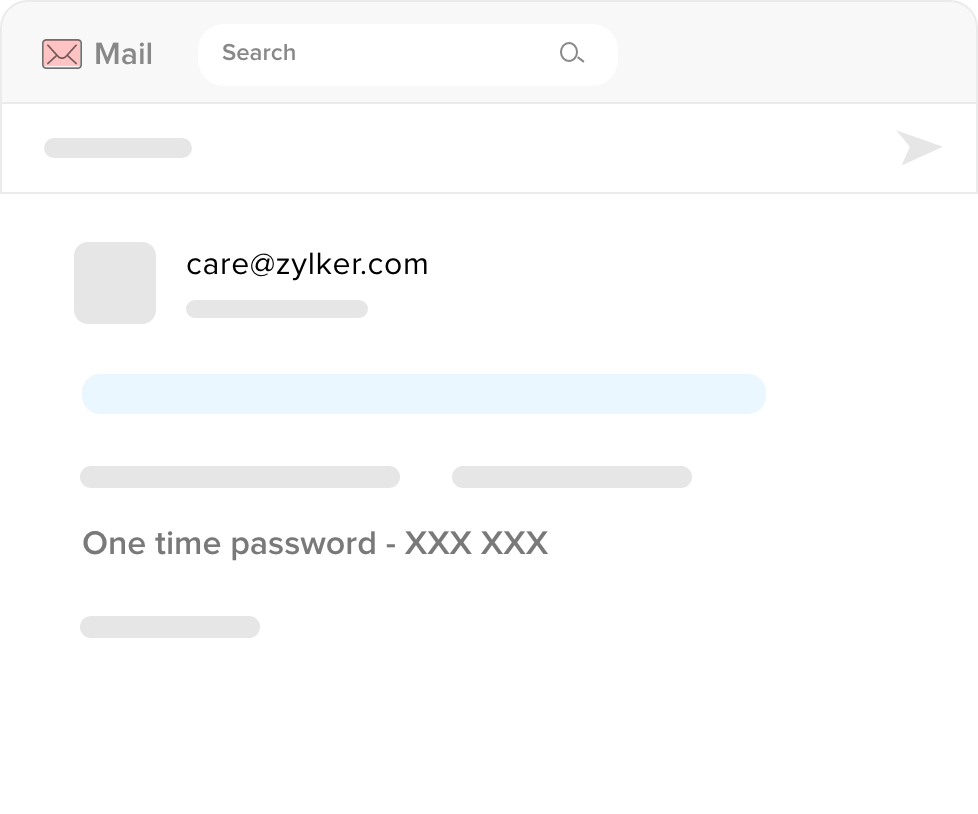
Task: Click the placeholder line under care@zylker.com
Action: tap(277, 309)
